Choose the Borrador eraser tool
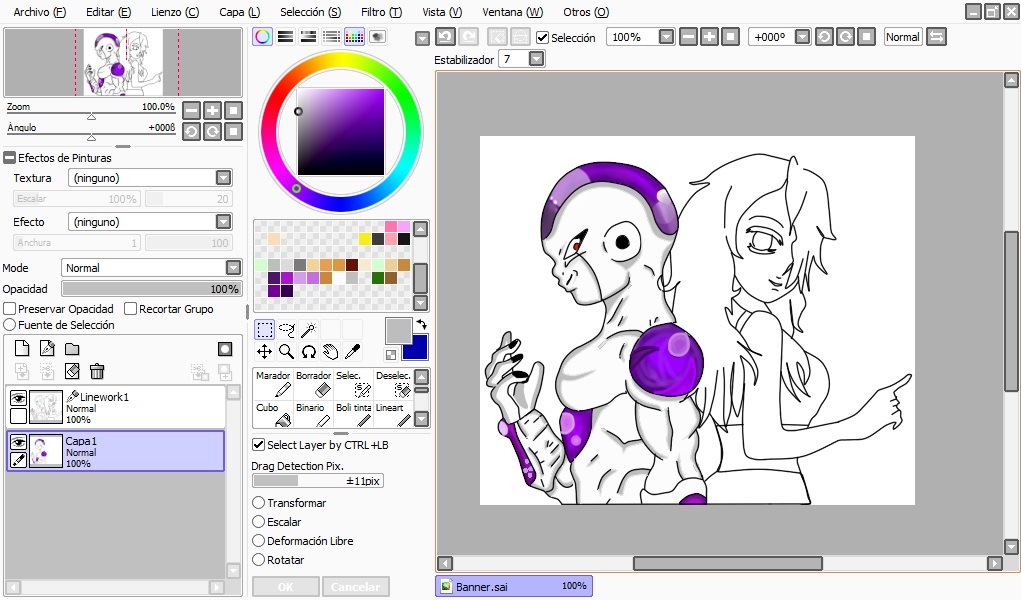This screenshot has width=1021, height=600. [313, 384]
